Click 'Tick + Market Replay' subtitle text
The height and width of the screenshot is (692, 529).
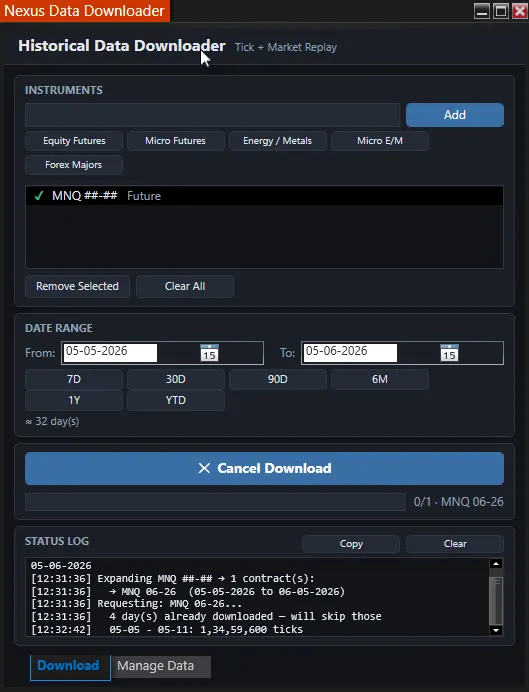point(286,47)
